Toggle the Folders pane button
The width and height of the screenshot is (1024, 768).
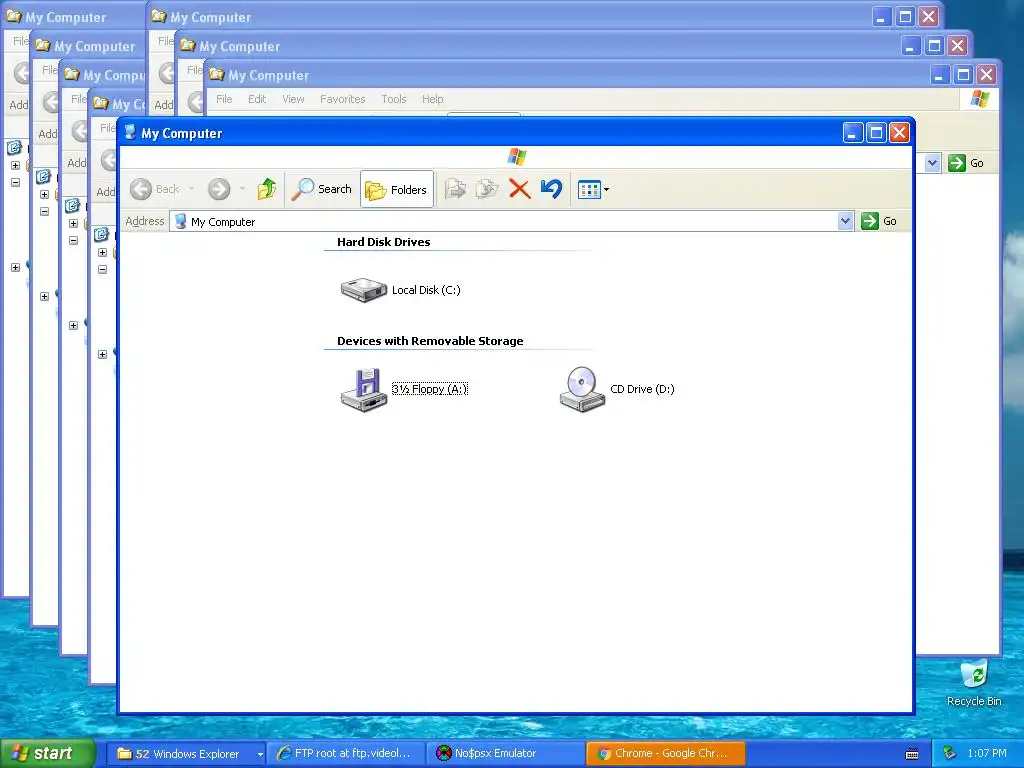(396, 189)
